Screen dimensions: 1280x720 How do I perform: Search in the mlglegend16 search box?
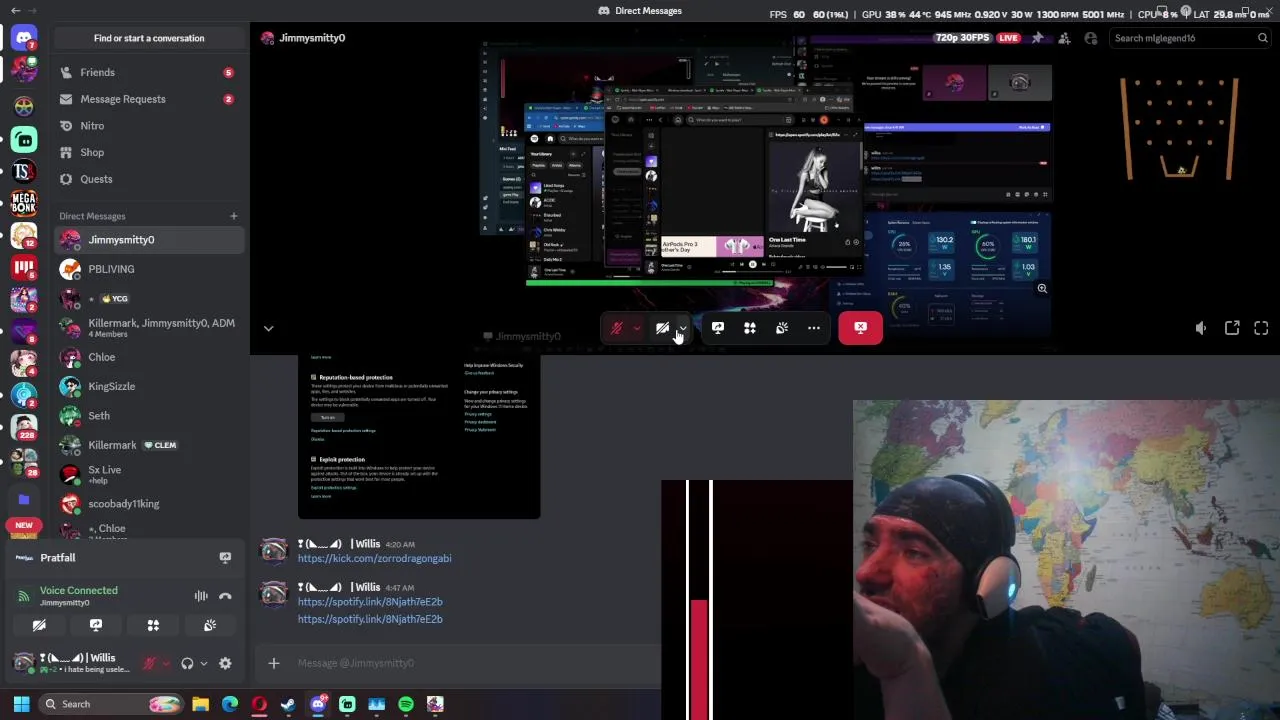click(1190, 38)
